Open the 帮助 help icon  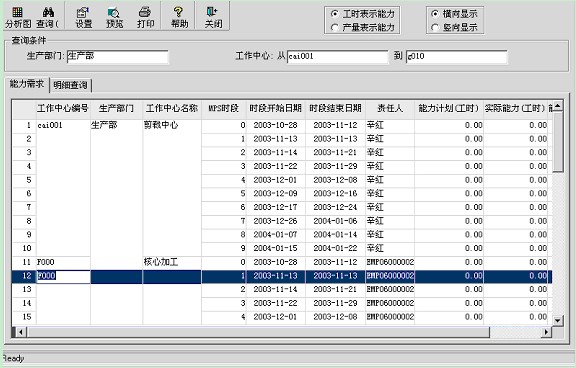(x=179, y=17)
